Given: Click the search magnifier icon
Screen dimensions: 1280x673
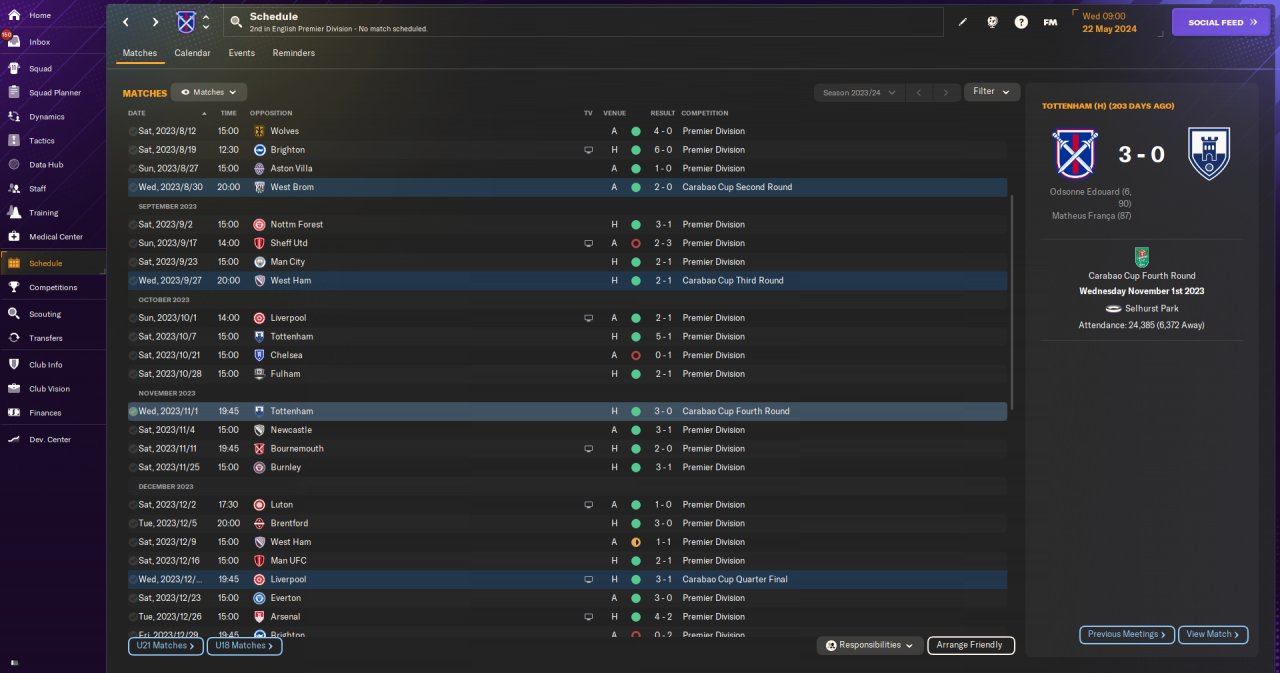Looking at the screenshot, I should [x=236, y=21].
